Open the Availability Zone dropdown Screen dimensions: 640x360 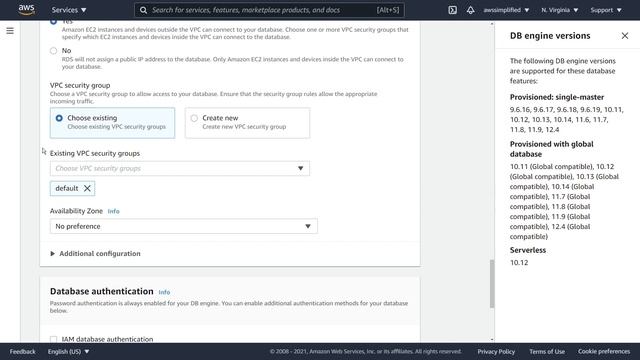tap(184, 226)
